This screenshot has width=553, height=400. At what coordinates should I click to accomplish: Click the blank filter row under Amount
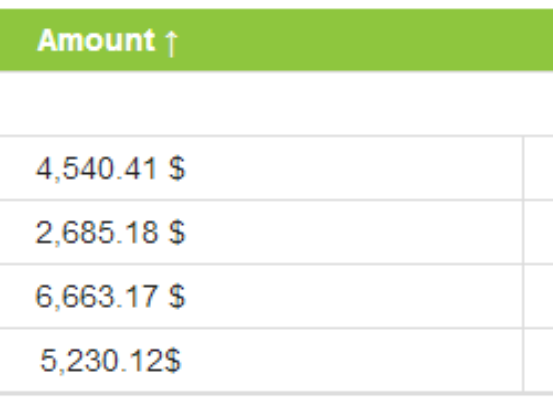coord(276,103)
